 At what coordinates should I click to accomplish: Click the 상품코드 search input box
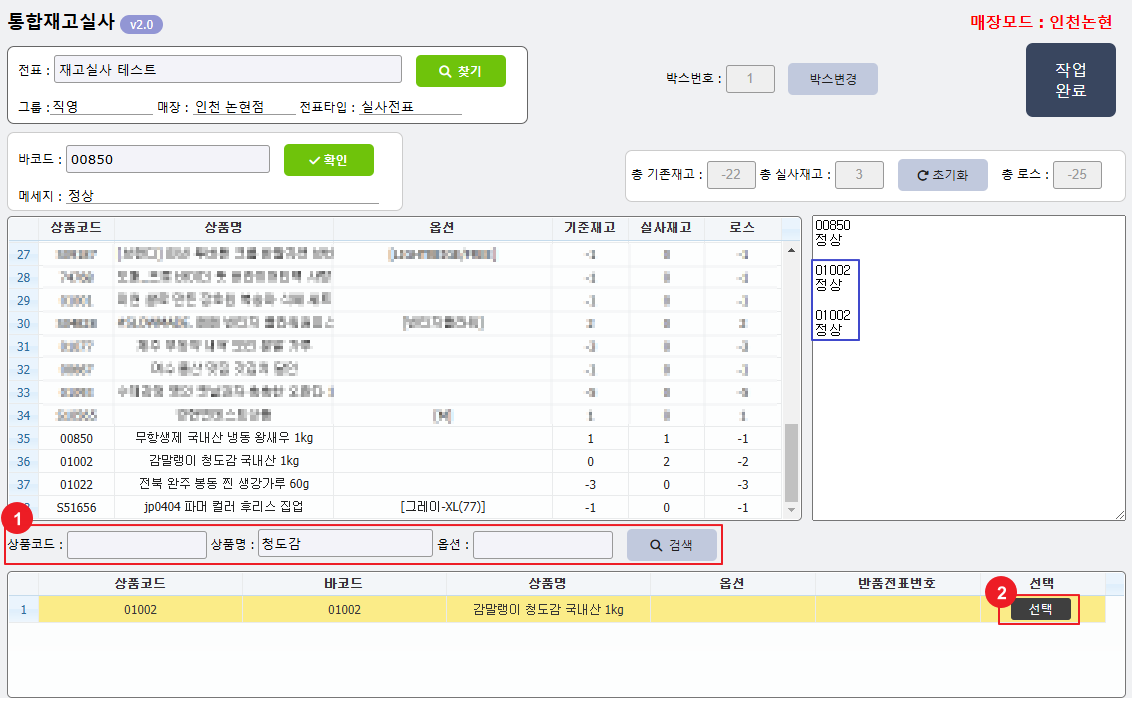coord(136,545)
